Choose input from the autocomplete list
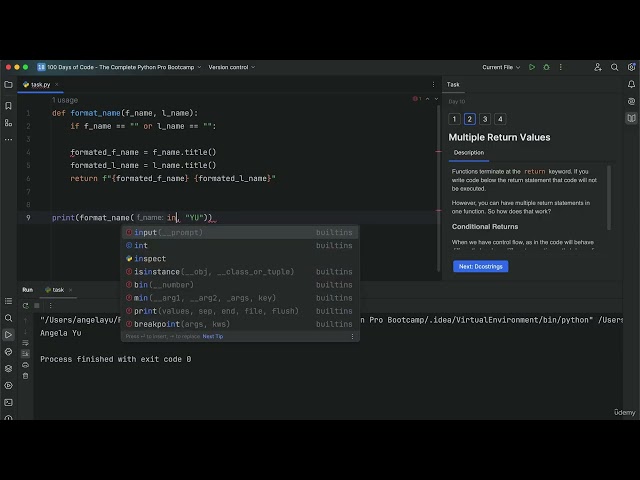The image size is (640, 480). coord(240,232)
